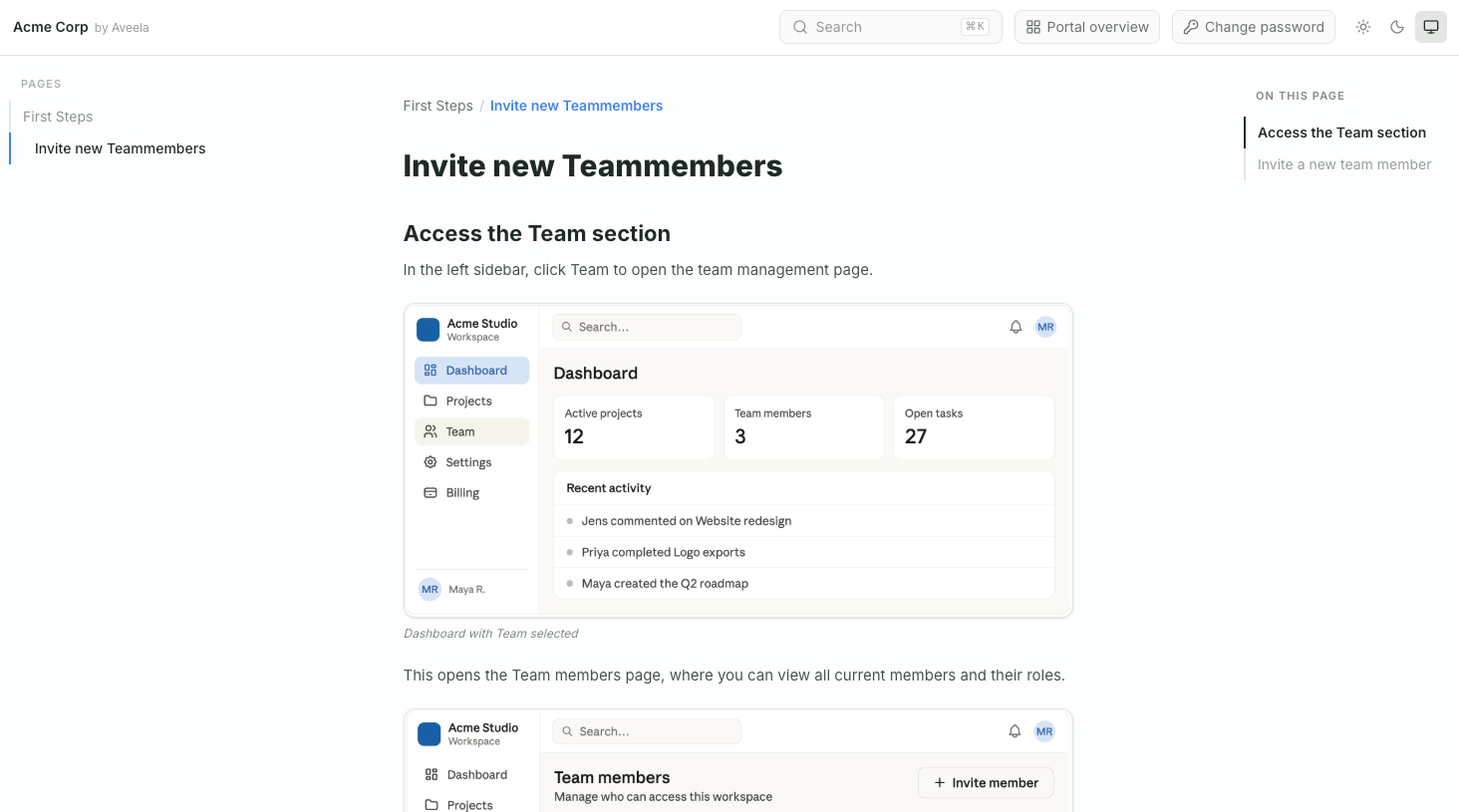Click the Team members 3 card
Image resolution: width=1459 pixels, height=812 pixels.
(804, 427)
